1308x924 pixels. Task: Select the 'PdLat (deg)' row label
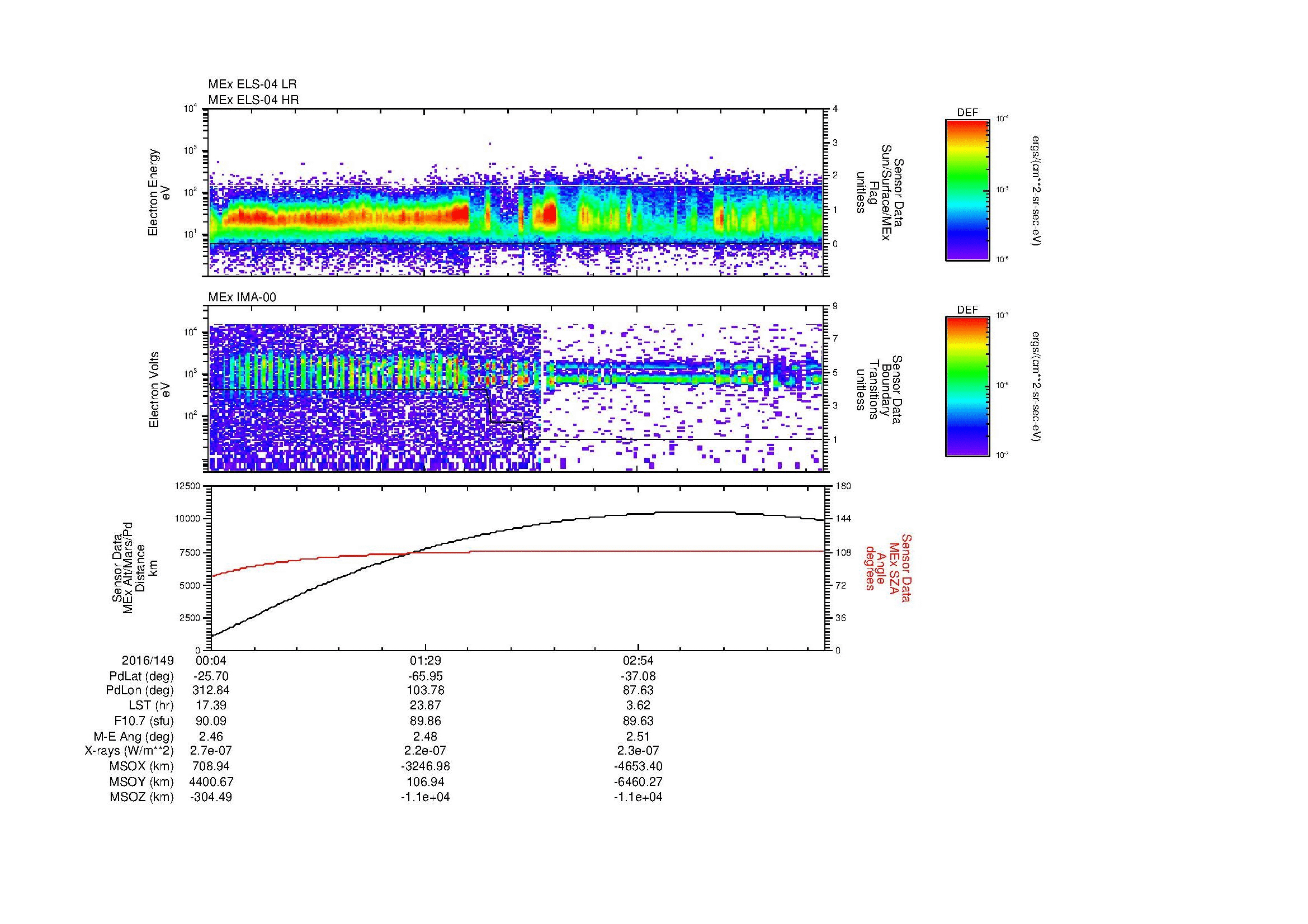[141, 676]
